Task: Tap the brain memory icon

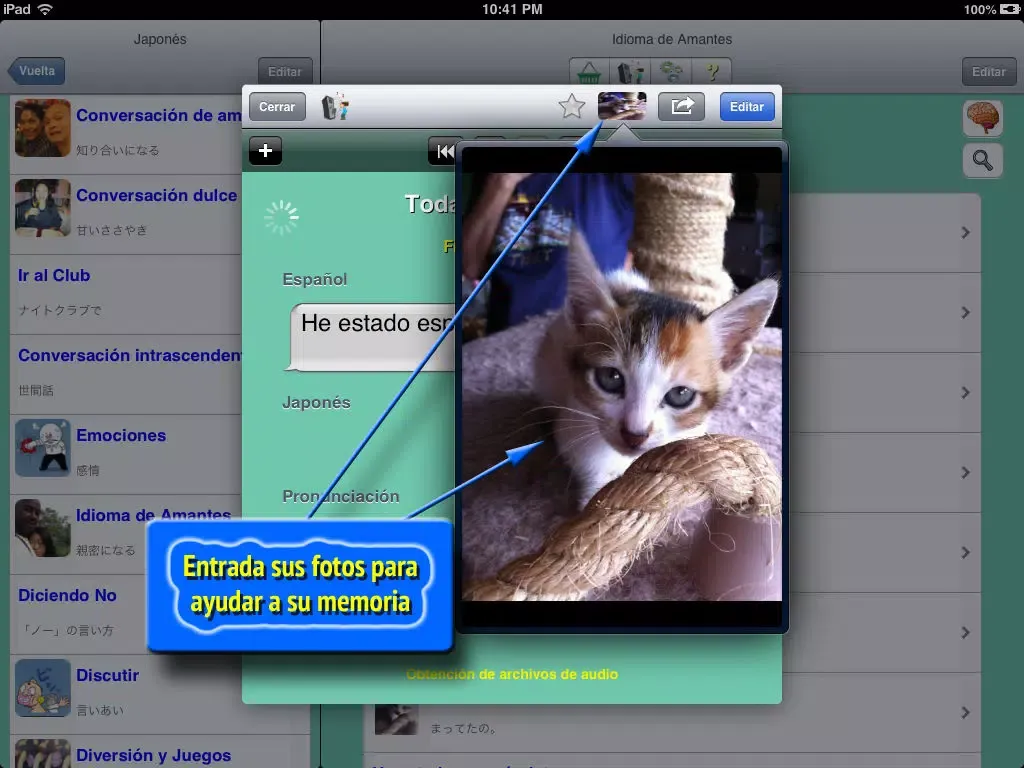Action: coord(983,118)
